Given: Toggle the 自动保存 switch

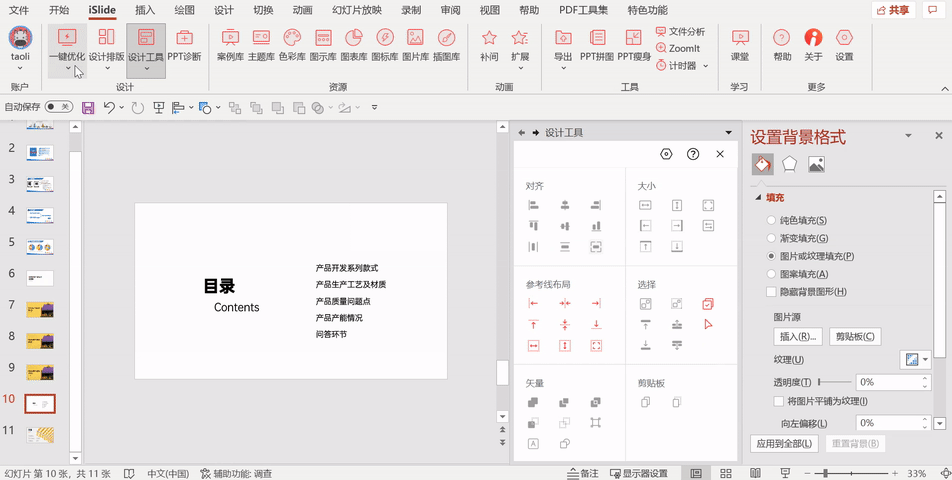Looking at the screenshot, I should [59, 107].
